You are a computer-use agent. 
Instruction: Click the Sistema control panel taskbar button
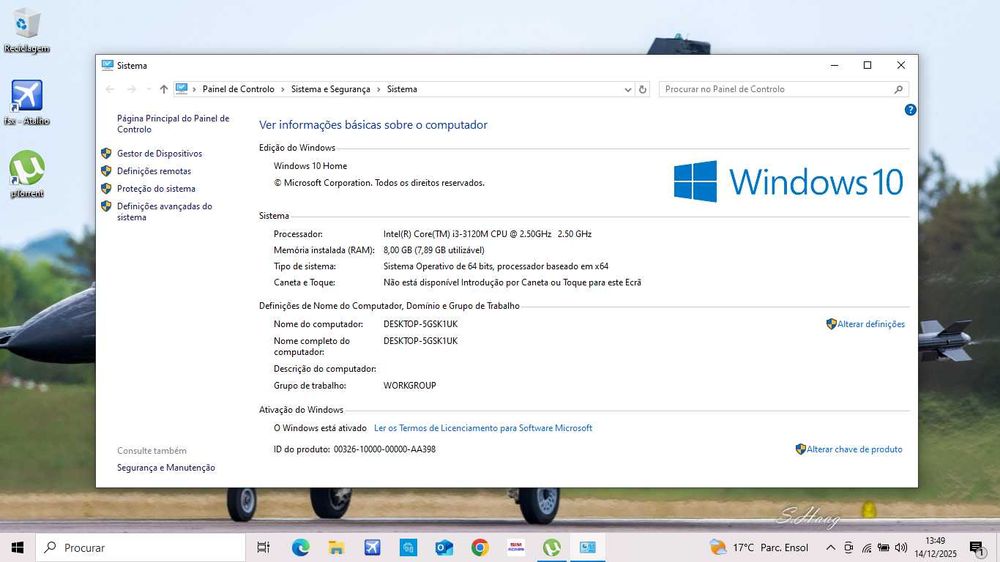click(587, 547)
